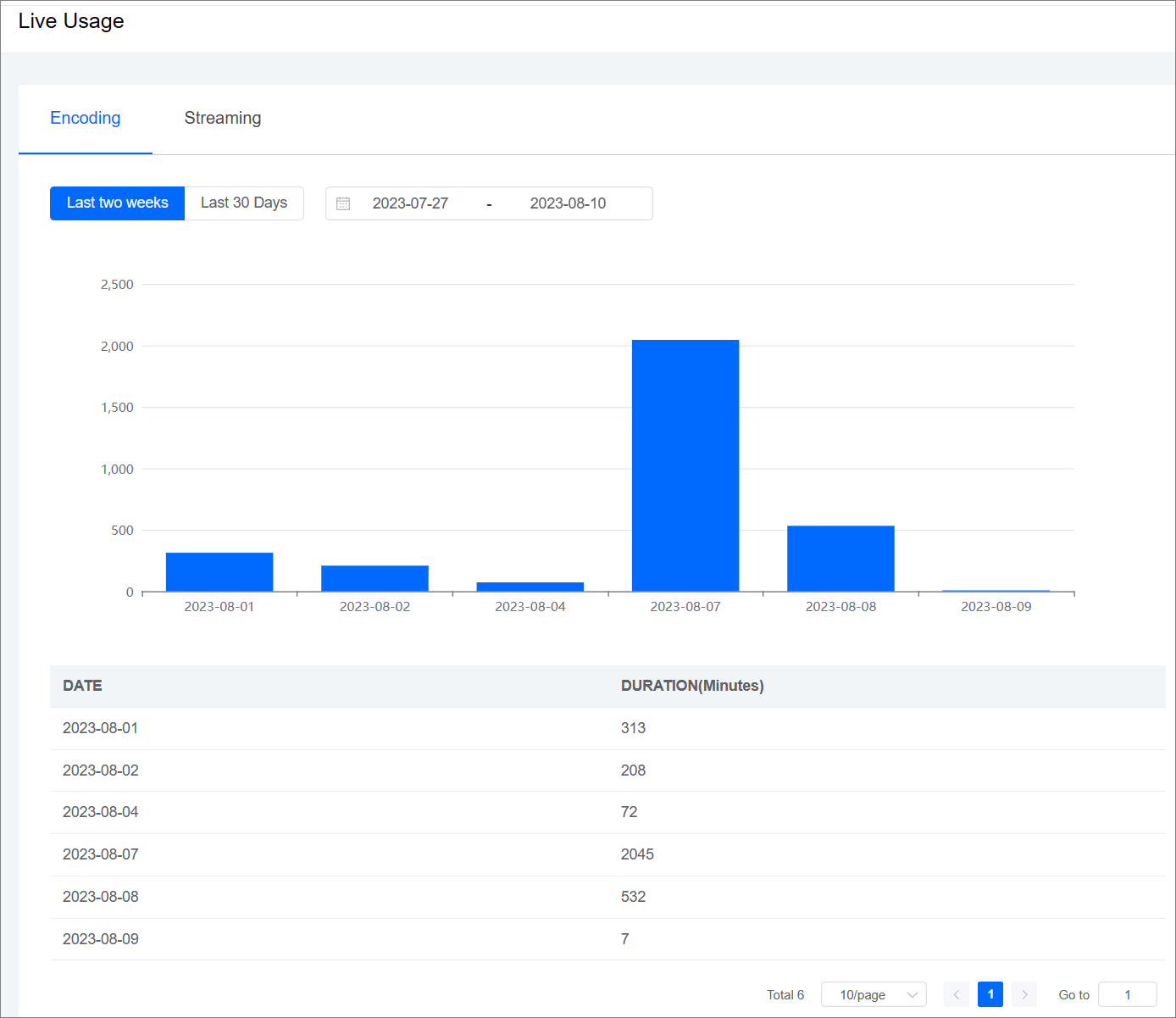Click the duration value 7
The height and width of the screenshot is (1018, 1176).
pyautogui.click(x=625, y=939)
